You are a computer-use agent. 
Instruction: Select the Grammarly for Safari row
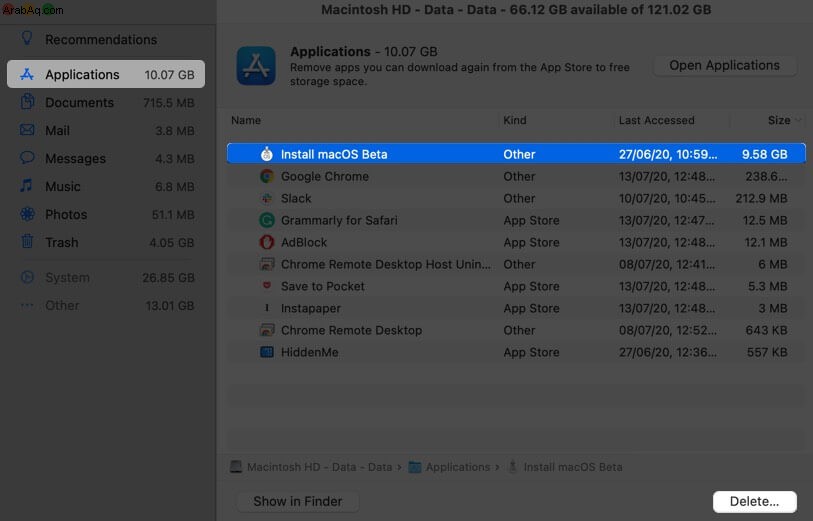pos(516,220)
